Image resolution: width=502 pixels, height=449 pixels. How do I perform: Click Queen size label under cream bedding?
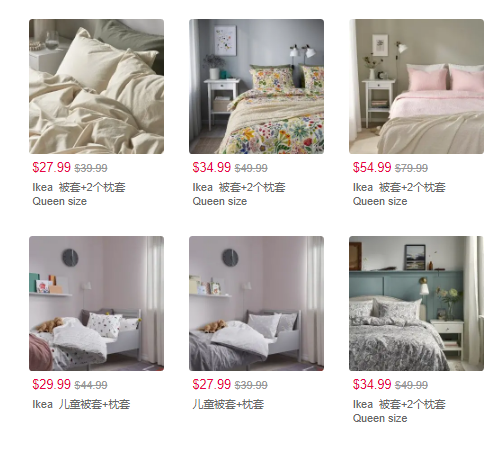[60, 201]
